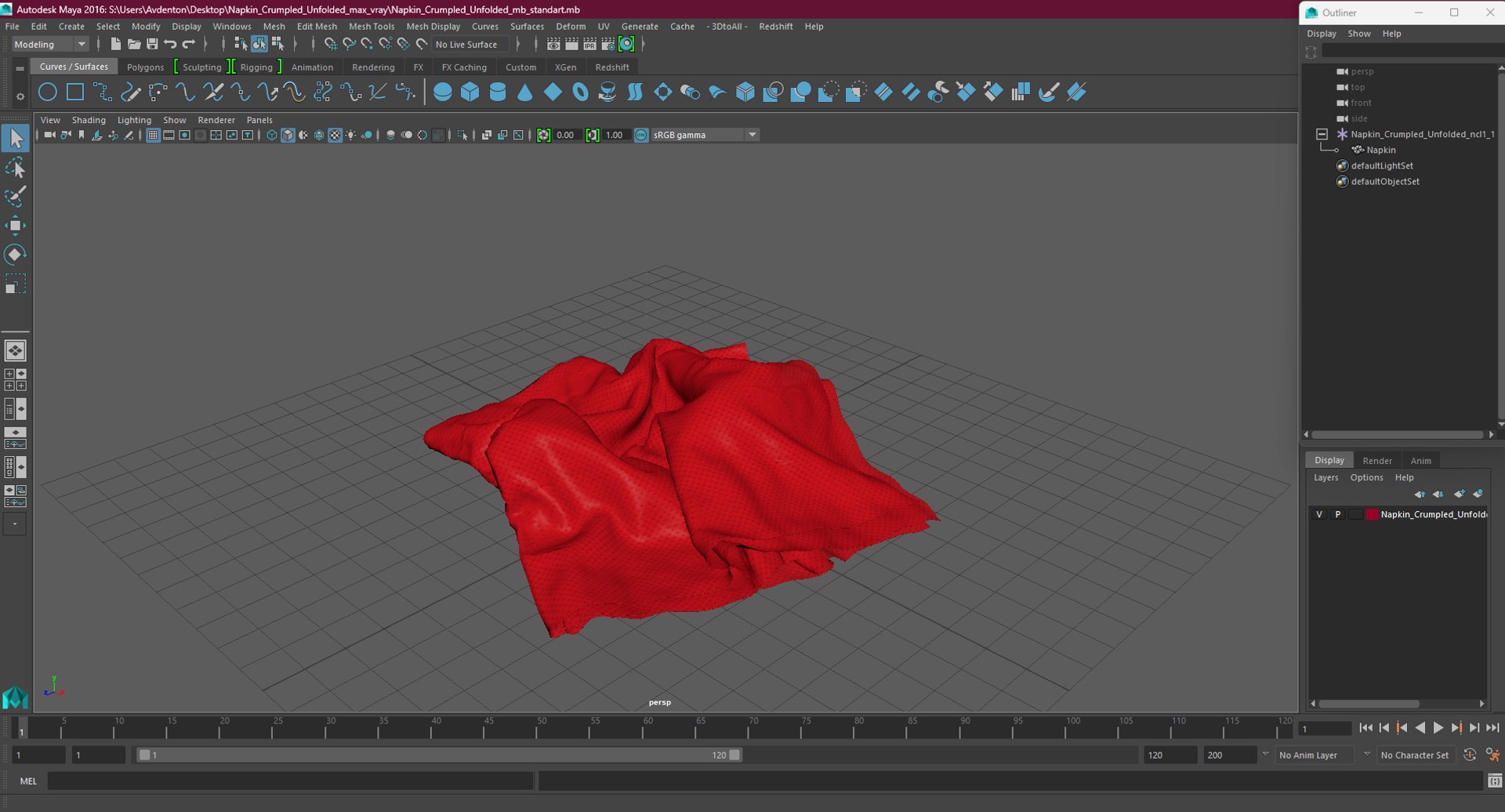
Task: Toggle smooth shade all in viewport toolbar
Action: click(288, 136)
